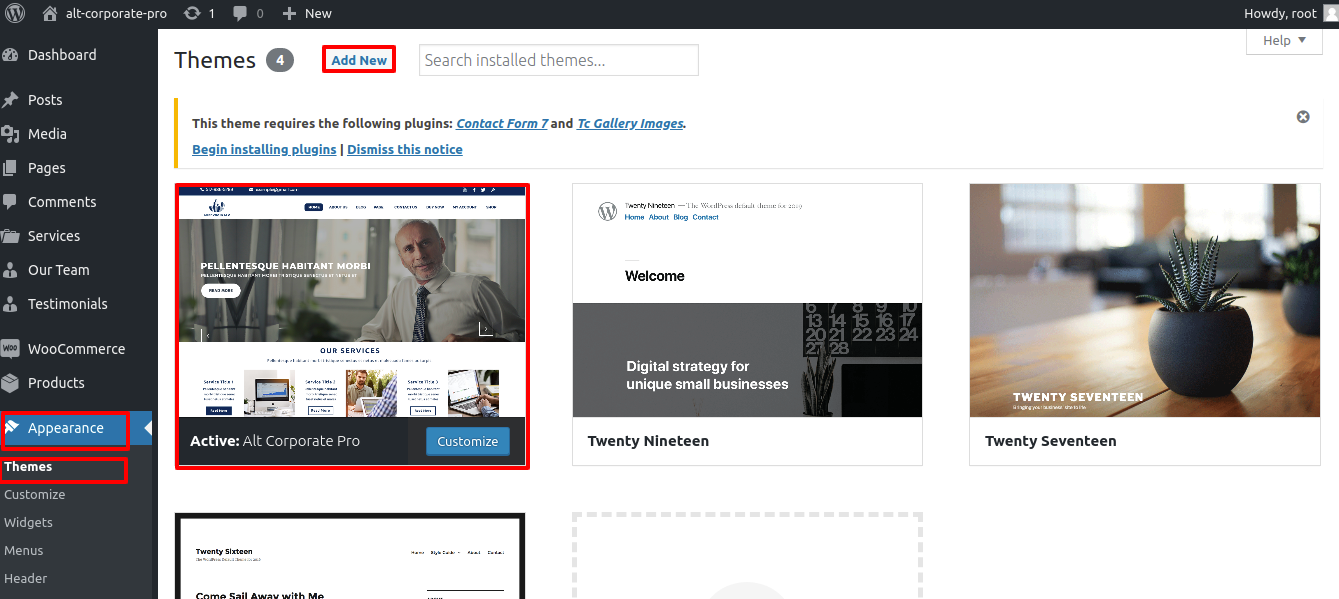Collapse Appearance menu arrow indicator
The height and width of the screenshot is (599, 1339).
point(148,428)
